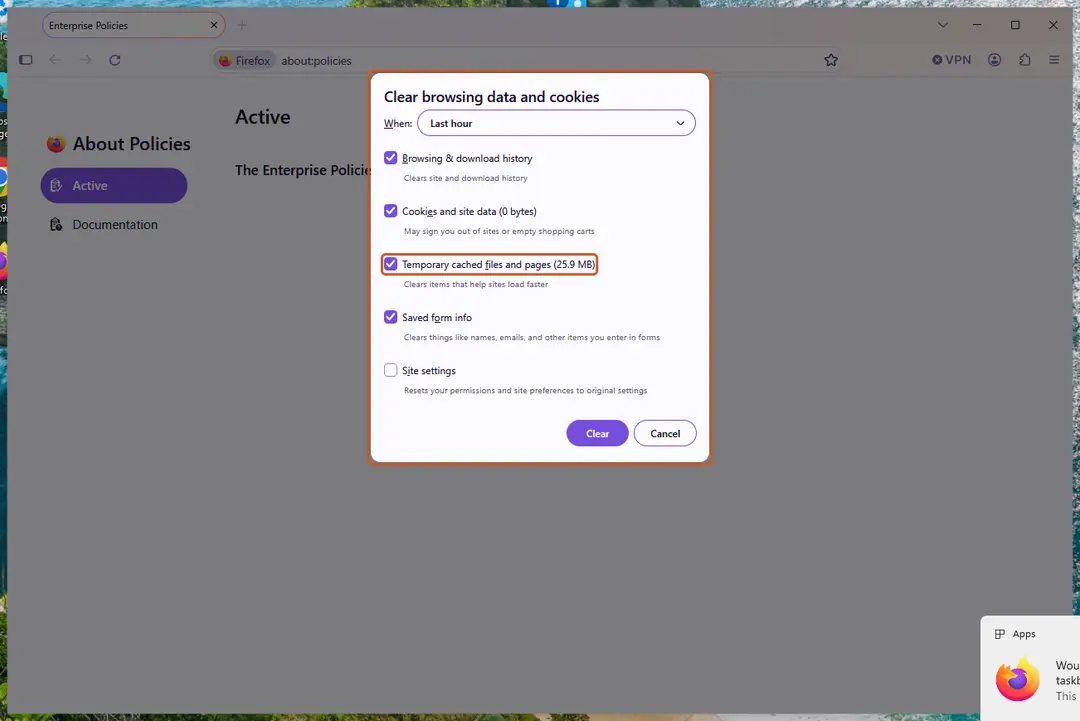Open the Firefox account icon
This screenshot has width=1080, height=721.
(x=995, y=60)
